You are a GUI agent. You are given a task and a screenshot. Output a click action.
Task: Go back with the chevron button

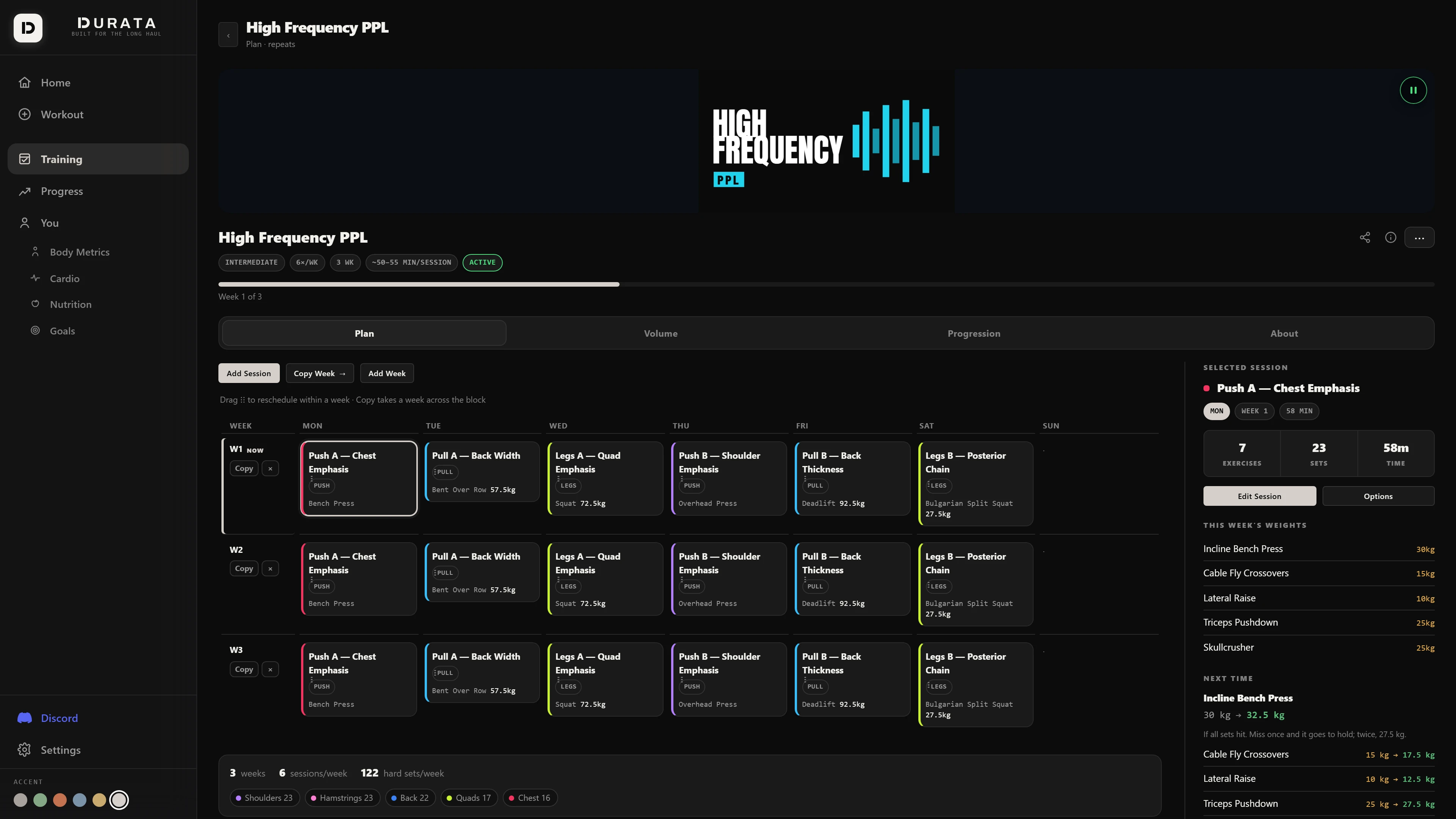click(x=228, y=35)
